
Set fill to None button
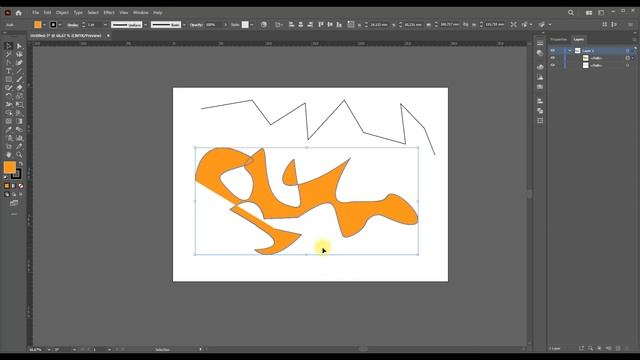tap(21, 186)
